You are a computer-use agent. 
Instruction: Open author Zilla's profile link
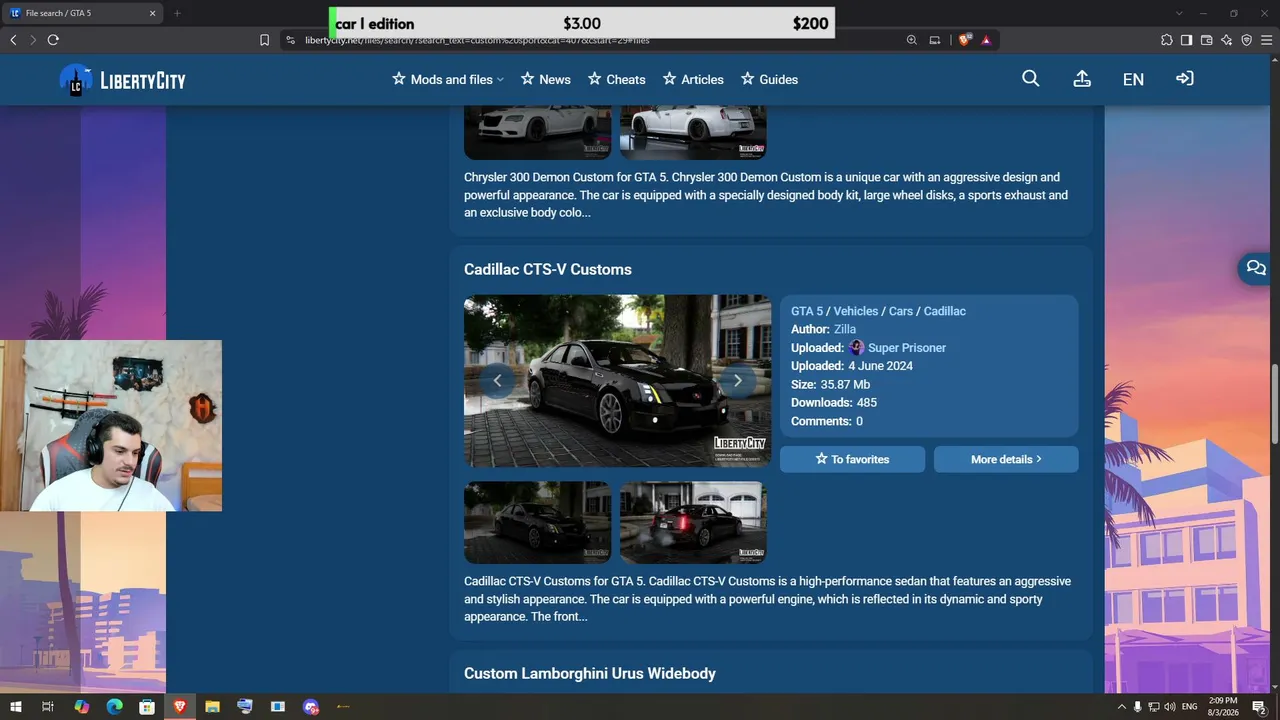click(x=845, y=329)
